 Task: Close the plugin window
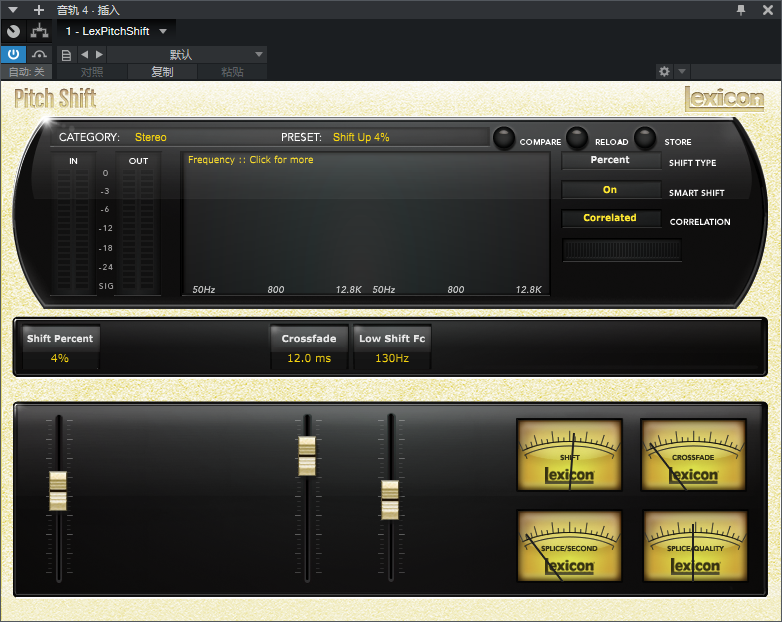click(768, 9)
